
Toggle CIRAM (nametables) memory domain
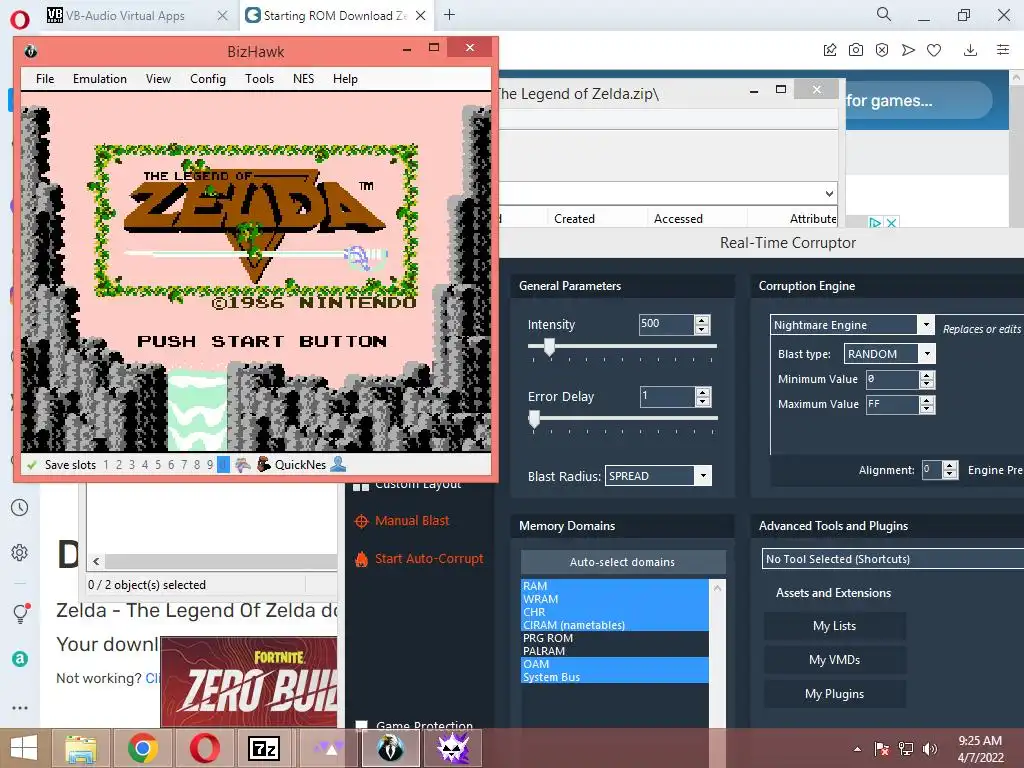(615, 625)
